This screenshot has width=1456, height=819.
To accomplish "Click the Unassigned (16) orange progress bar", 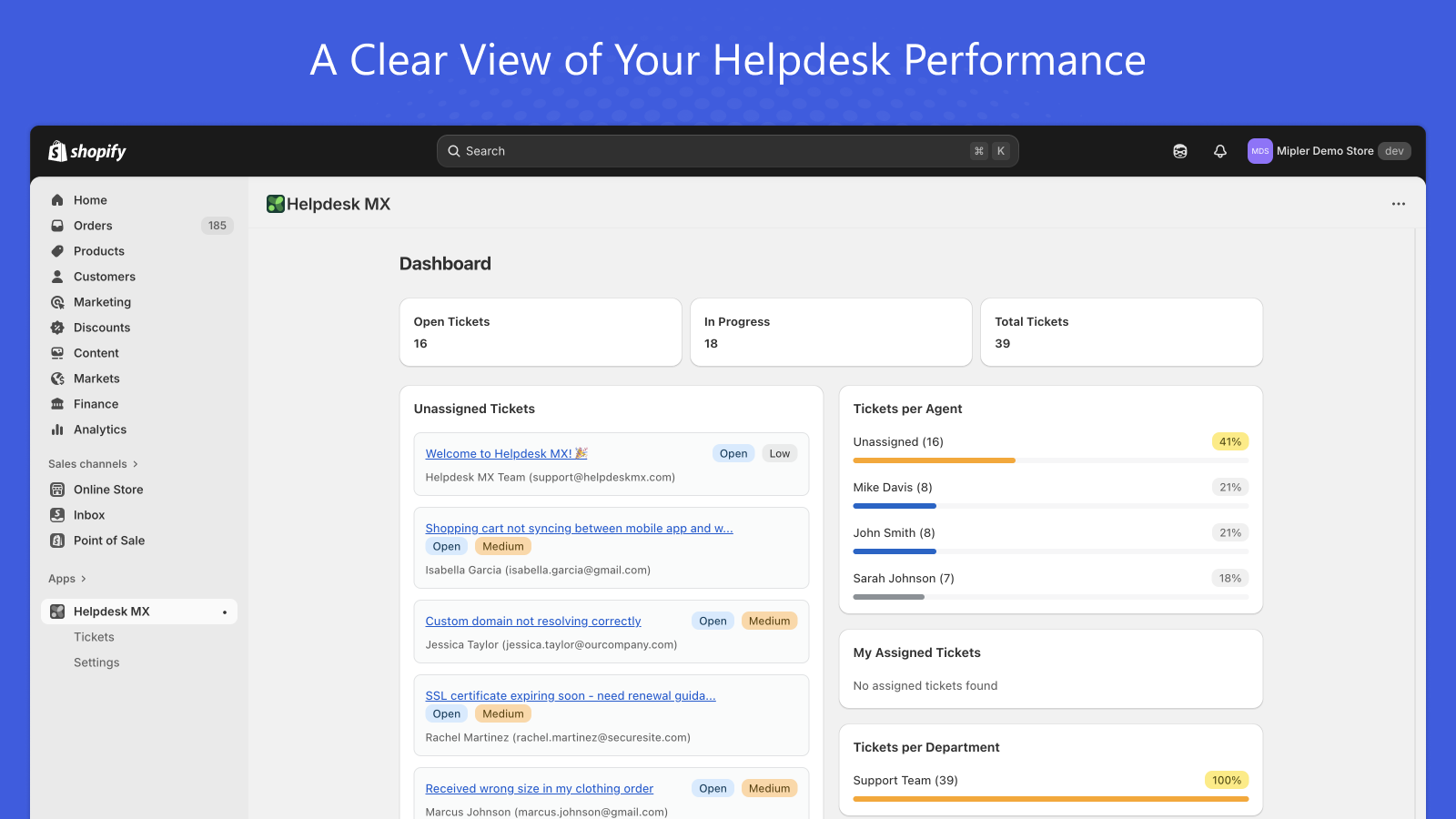I will (934, 460).
